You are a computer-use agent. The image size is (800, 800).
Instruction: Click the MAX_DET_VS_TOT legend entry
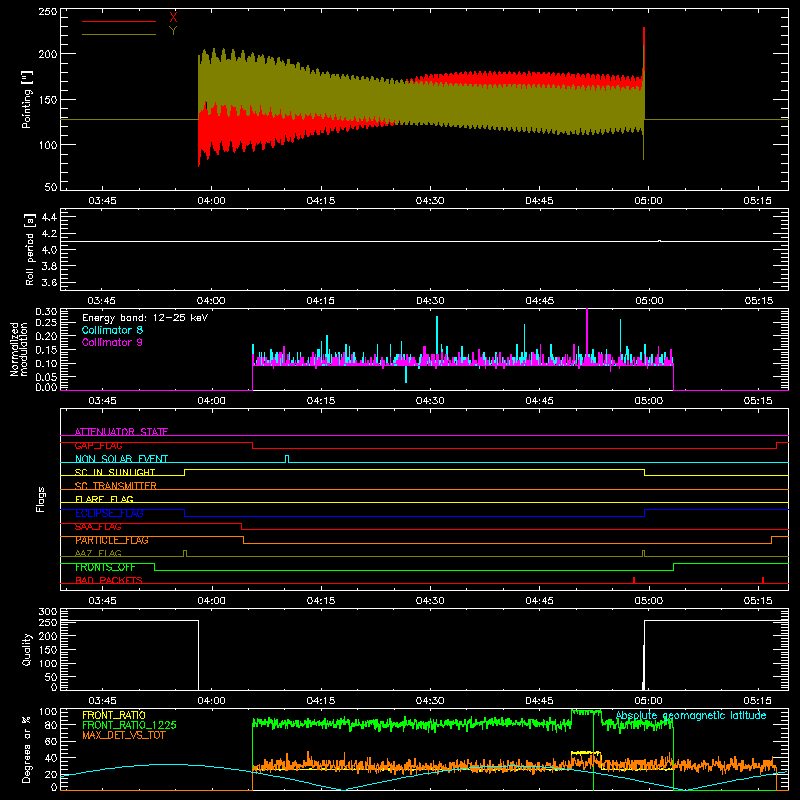click(124, 735)
